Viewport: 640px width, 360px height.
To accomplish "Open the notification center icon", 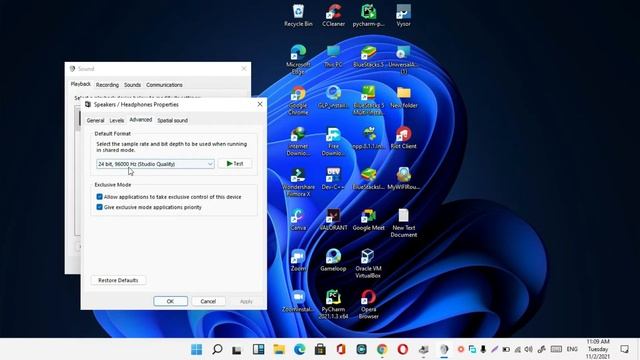I will 624,349.
